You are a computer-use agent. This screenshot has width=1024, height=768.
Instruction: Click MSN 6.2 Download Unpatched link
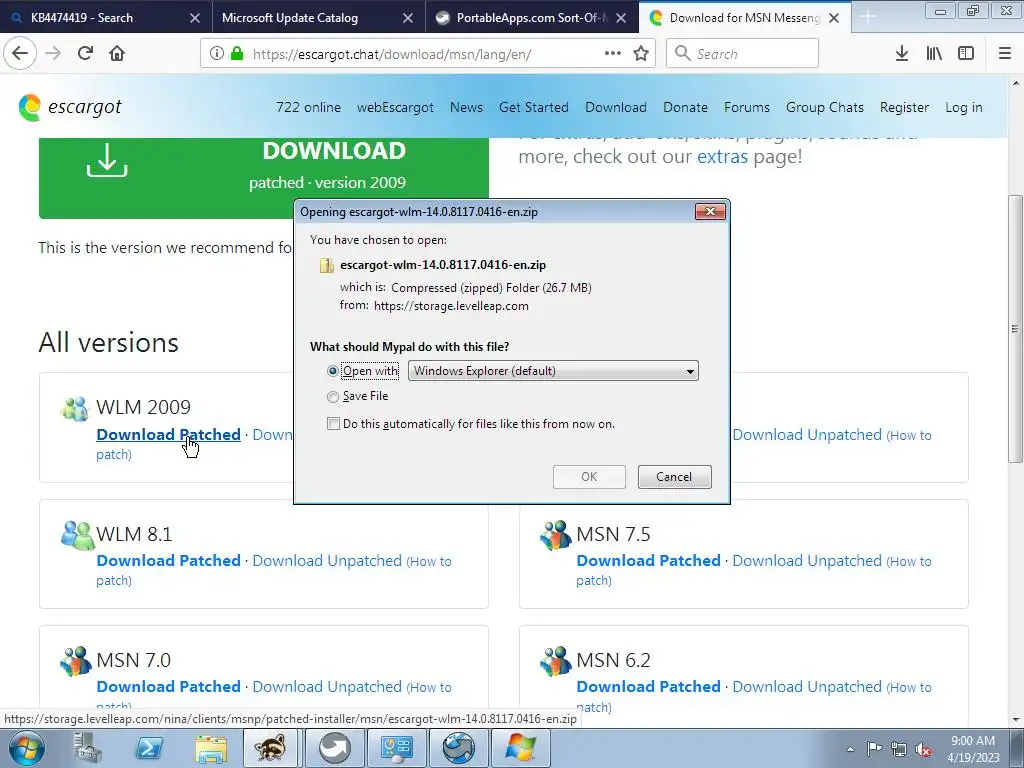coord(807,686)
